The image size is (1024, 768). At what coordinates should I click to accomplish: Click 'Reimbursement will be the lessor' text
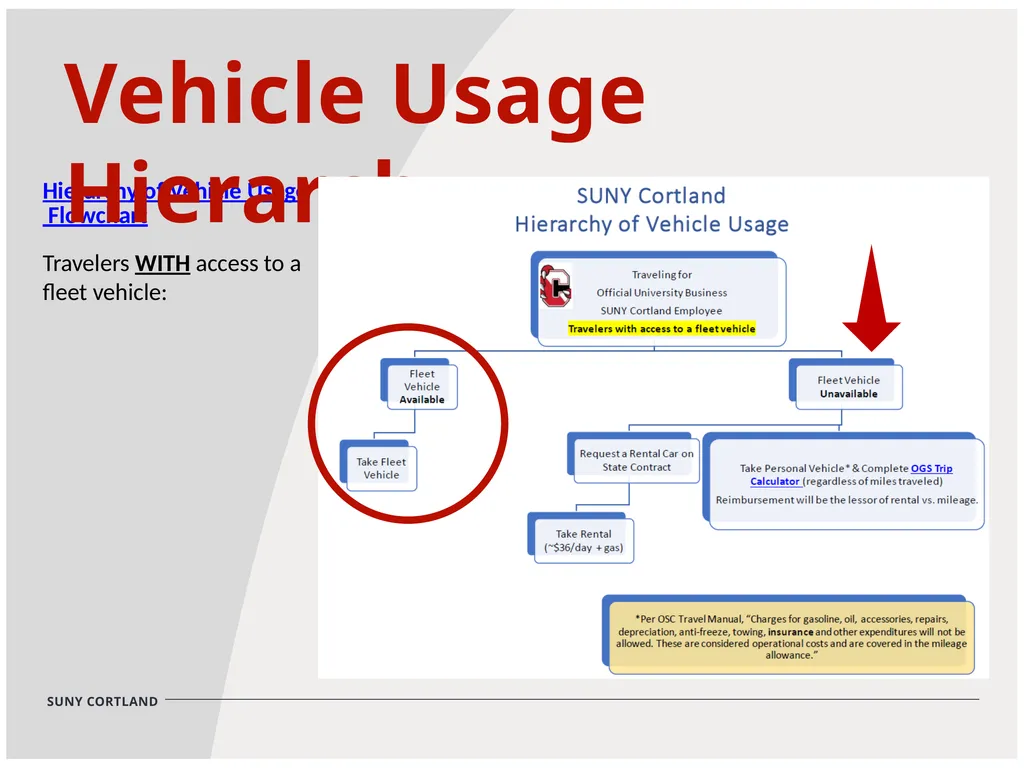coord(846,500)
